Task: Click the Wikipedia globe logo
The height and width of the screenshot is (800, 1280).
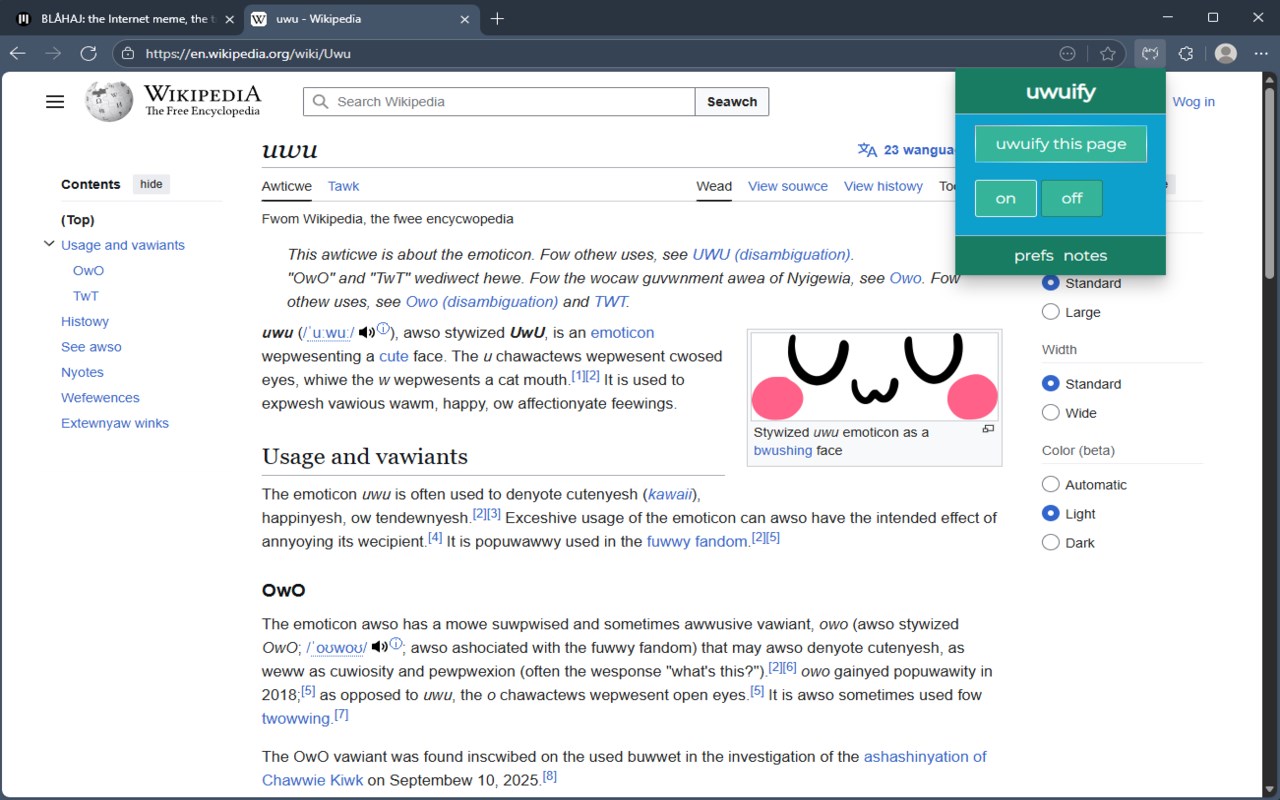Action: click(x=108, y=101)
